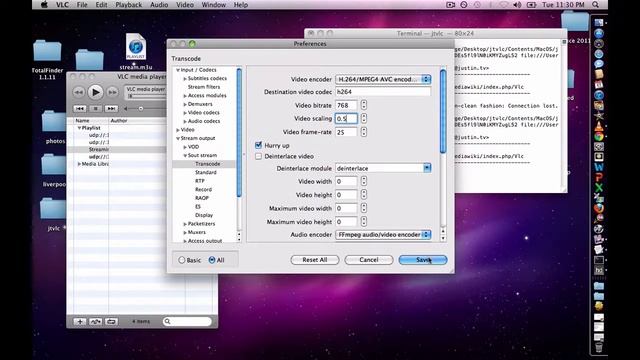The height and width of the screenshot is (360, 640).
Task: Click the add (+) playlist button
Action: (80, 322)
